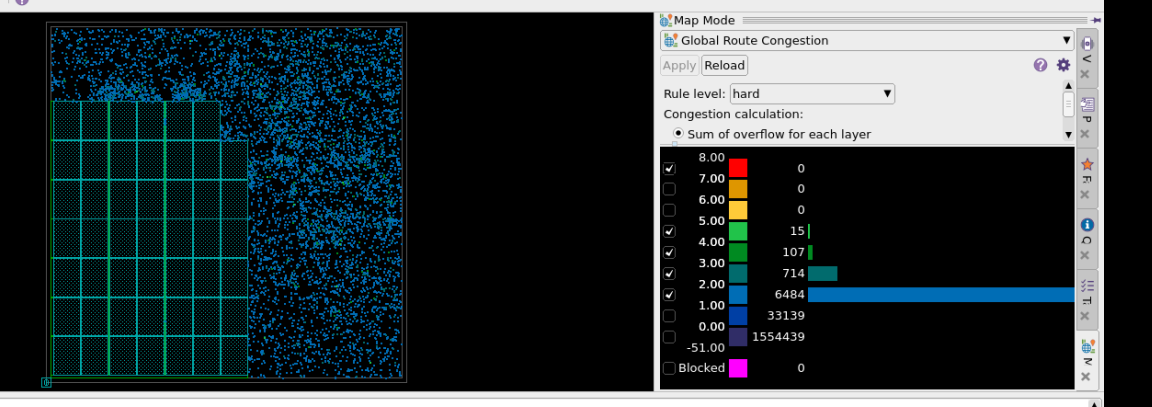Open the Map Mode help icon
The width and height of the screenshot is (1152, 407).
[x=1040, y=65]
